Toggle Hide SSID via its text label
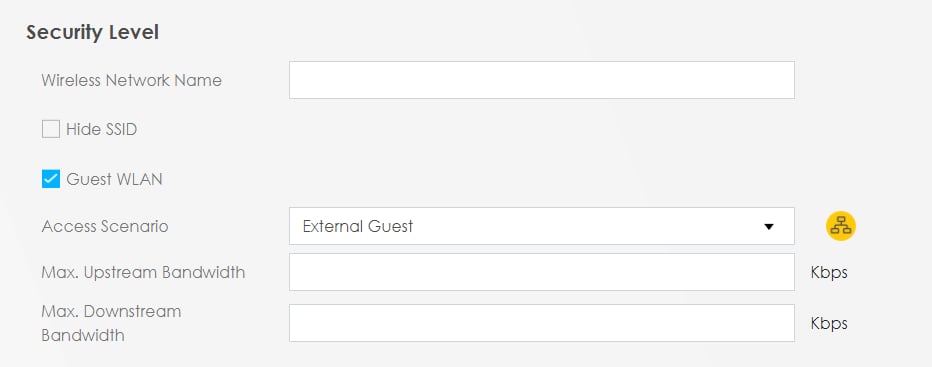 [x=102, y=129]
